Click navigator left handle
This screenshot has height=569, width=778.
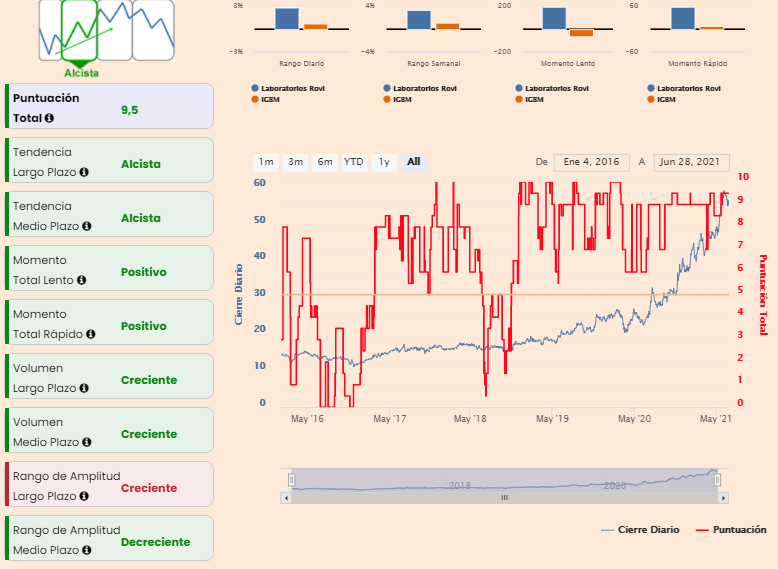(292, 480)
